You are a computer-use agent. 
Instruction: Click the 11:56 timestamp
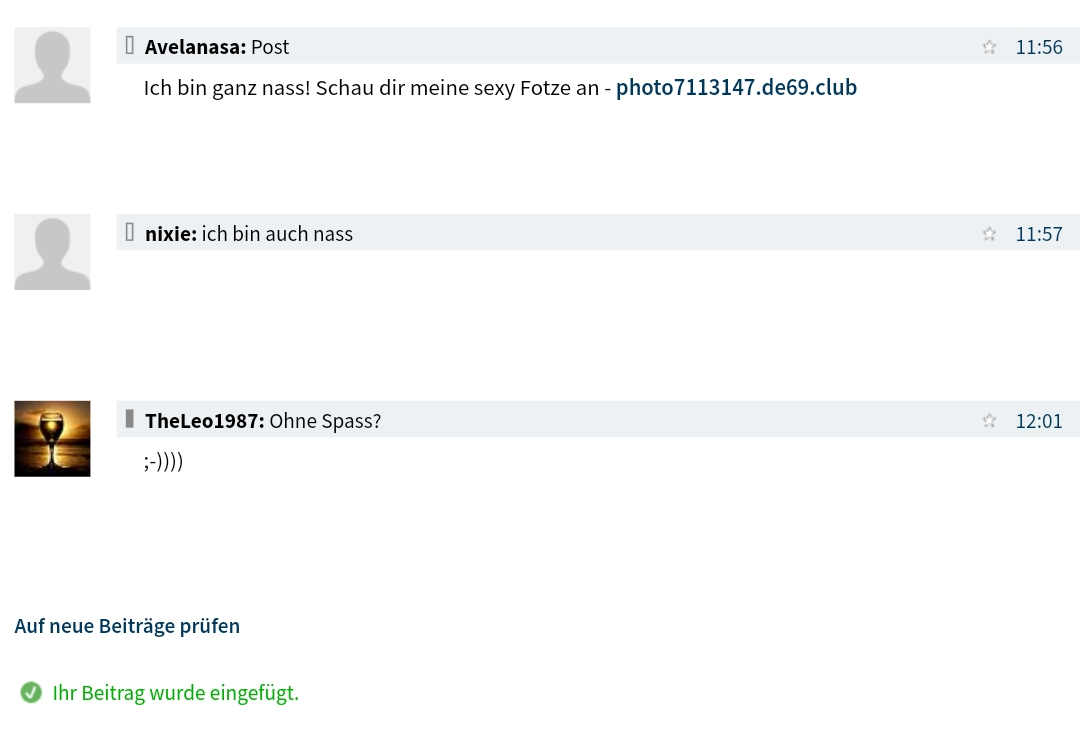coord(1039,47)
